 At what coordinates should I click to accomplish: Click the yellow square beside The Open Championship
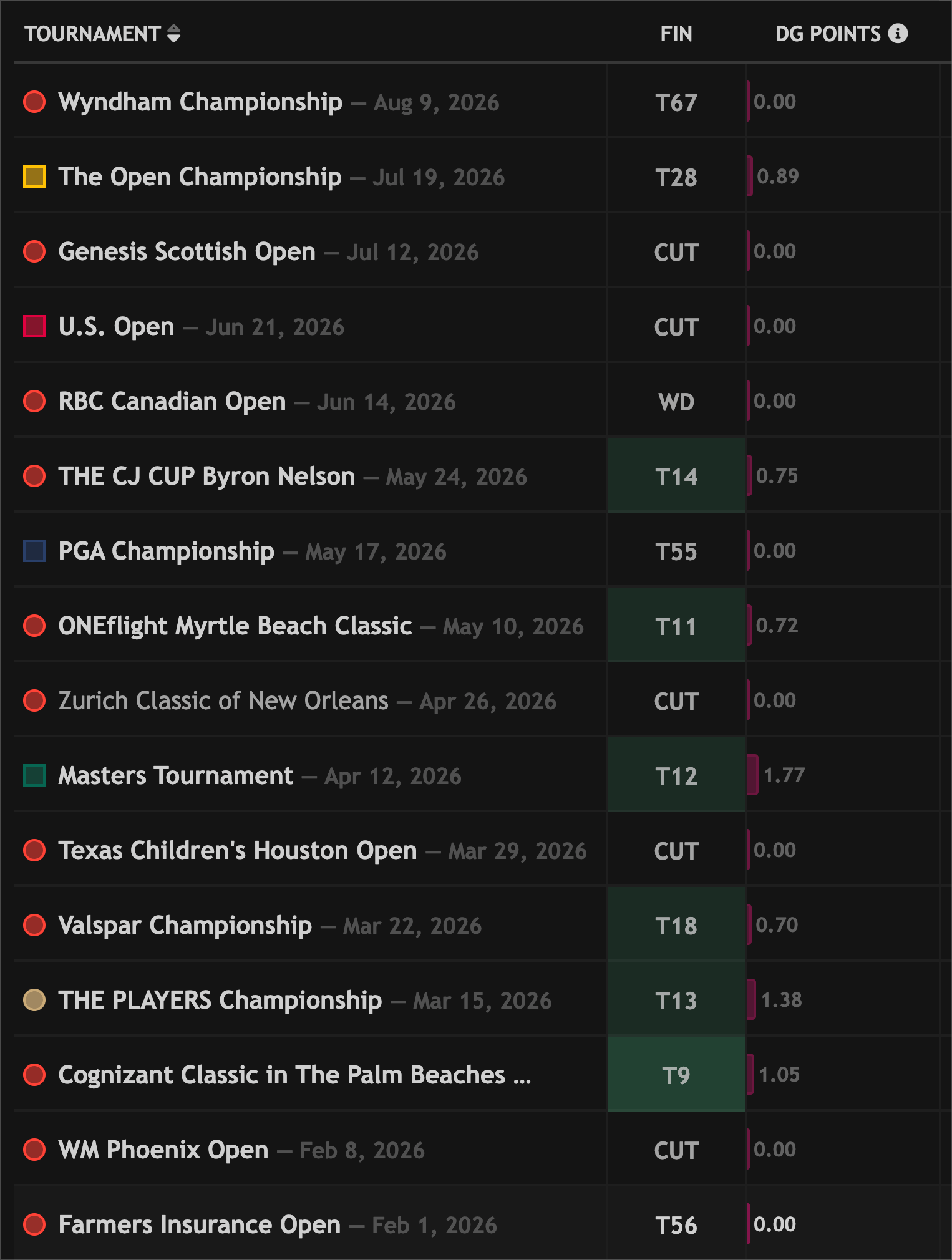point(34,177)
